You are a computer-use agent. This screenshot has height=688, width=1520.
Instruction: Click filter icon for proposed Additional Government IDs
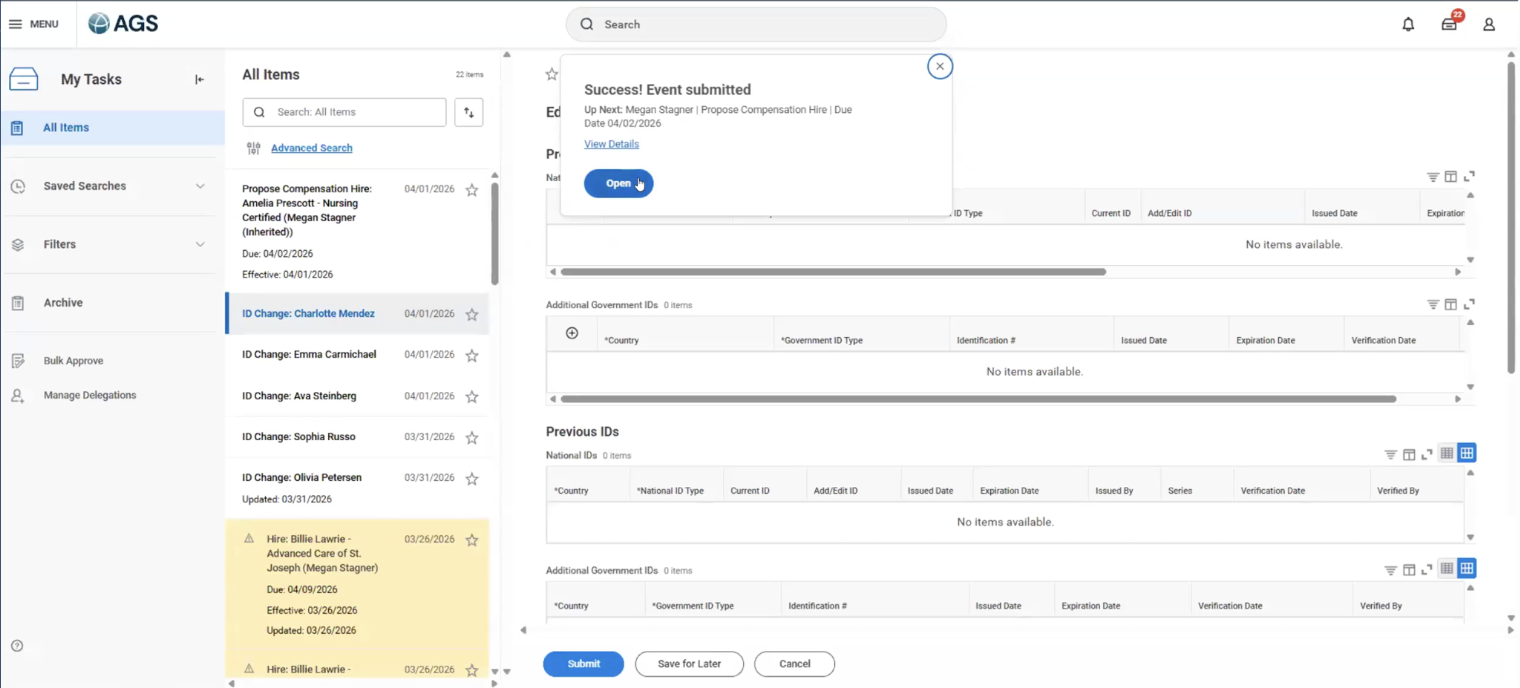pos(1433,305)
